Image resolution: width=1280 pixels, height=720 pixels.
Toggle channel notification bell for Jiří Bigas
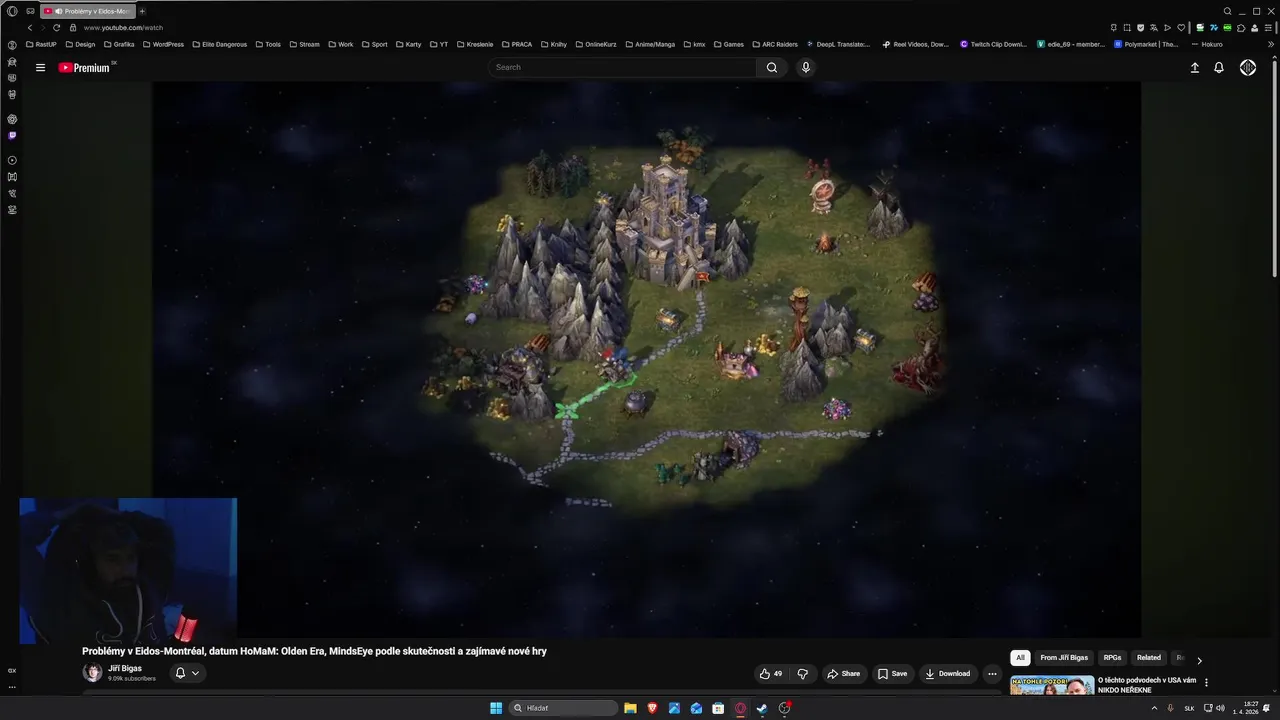pyautogui.click(x=187, y=673)
